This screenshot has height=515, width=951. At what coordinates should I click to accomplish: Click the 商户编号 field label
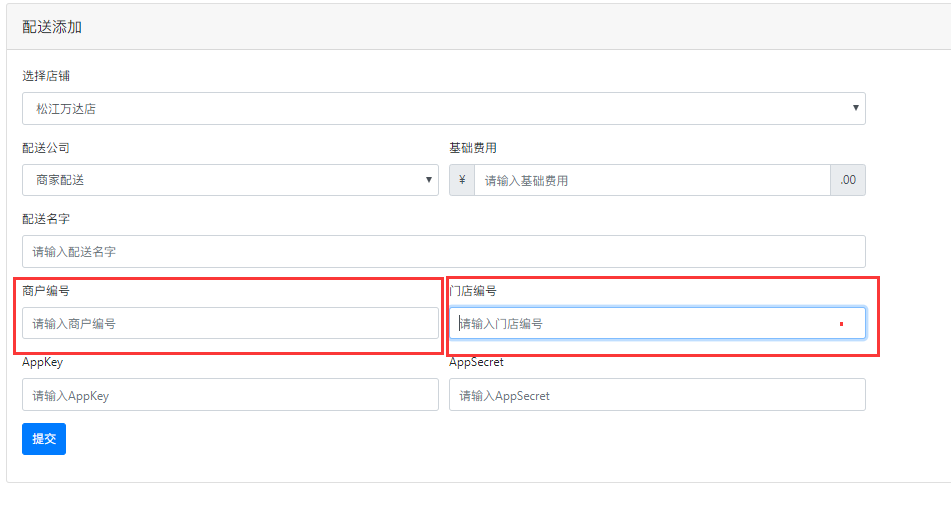(x=46, y=291)
